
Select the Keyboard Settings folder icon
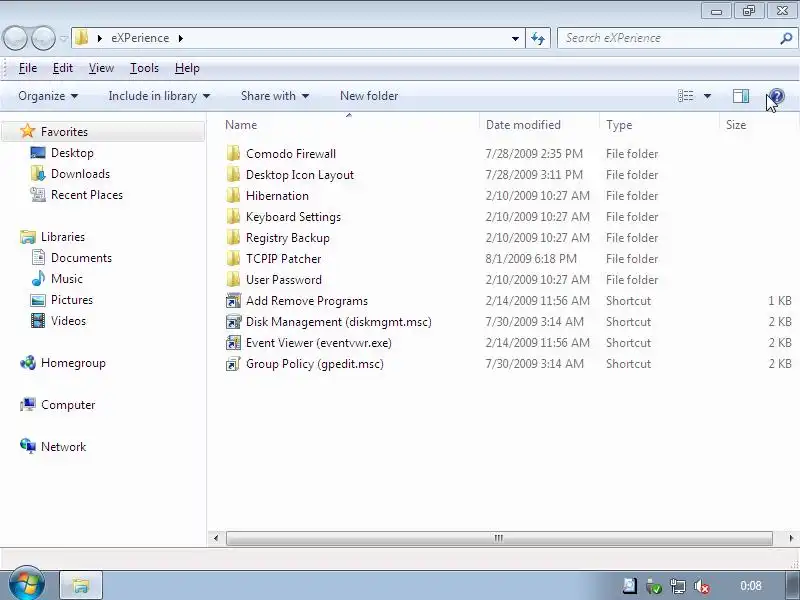point(233,216)
